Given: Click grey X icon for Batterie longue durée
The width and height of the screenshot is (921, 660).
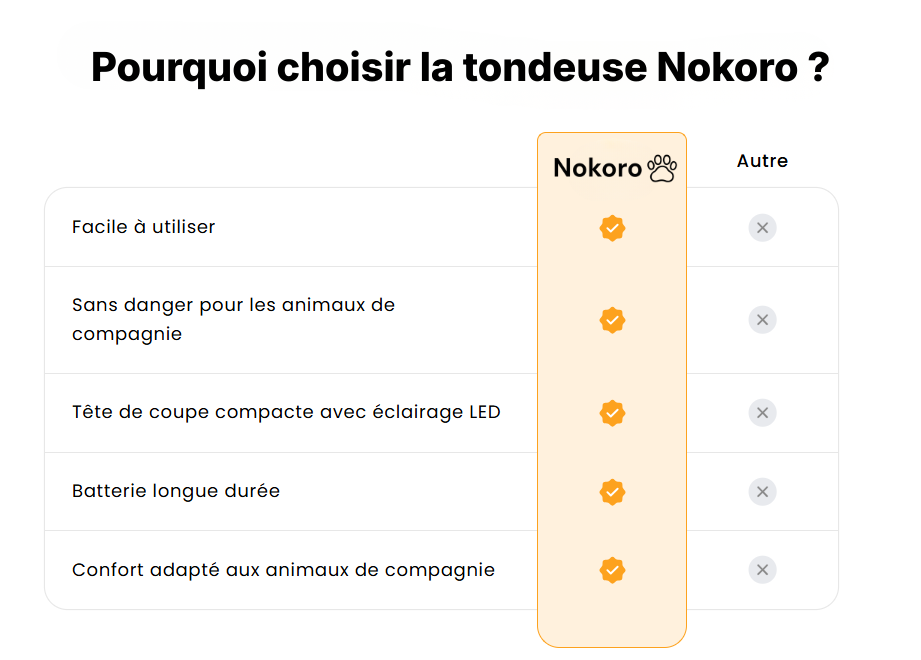Looking at the screenshot, I should tap(762, 492).
